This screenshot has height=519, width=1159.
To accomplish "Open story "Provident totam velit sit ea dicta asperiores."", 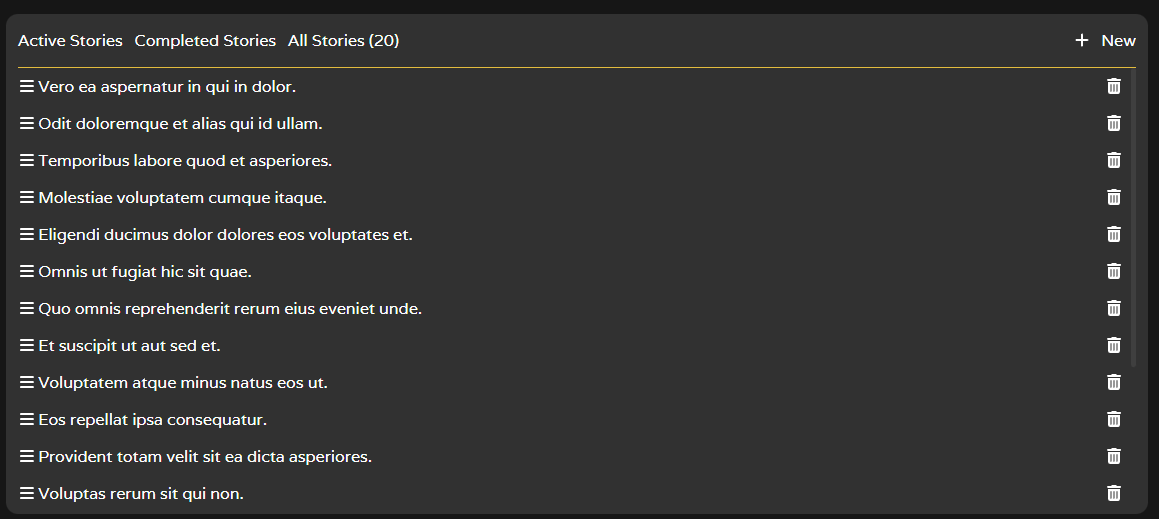I will (x=205, y=457).
